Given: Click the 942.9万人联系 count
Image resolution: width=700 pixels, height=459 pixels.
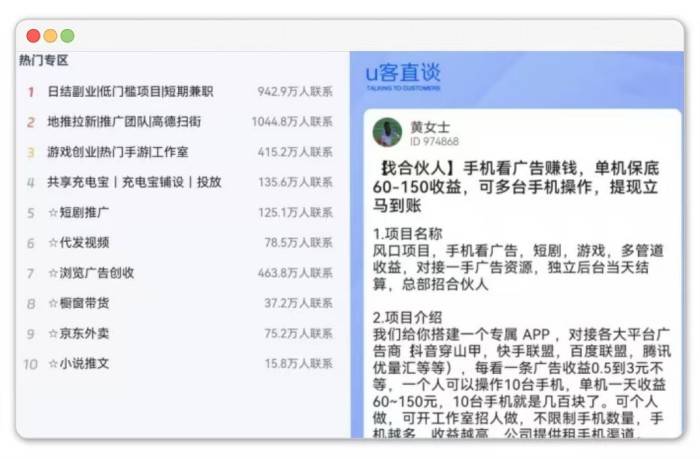Looking at the screenshot, I should (295, 92).
